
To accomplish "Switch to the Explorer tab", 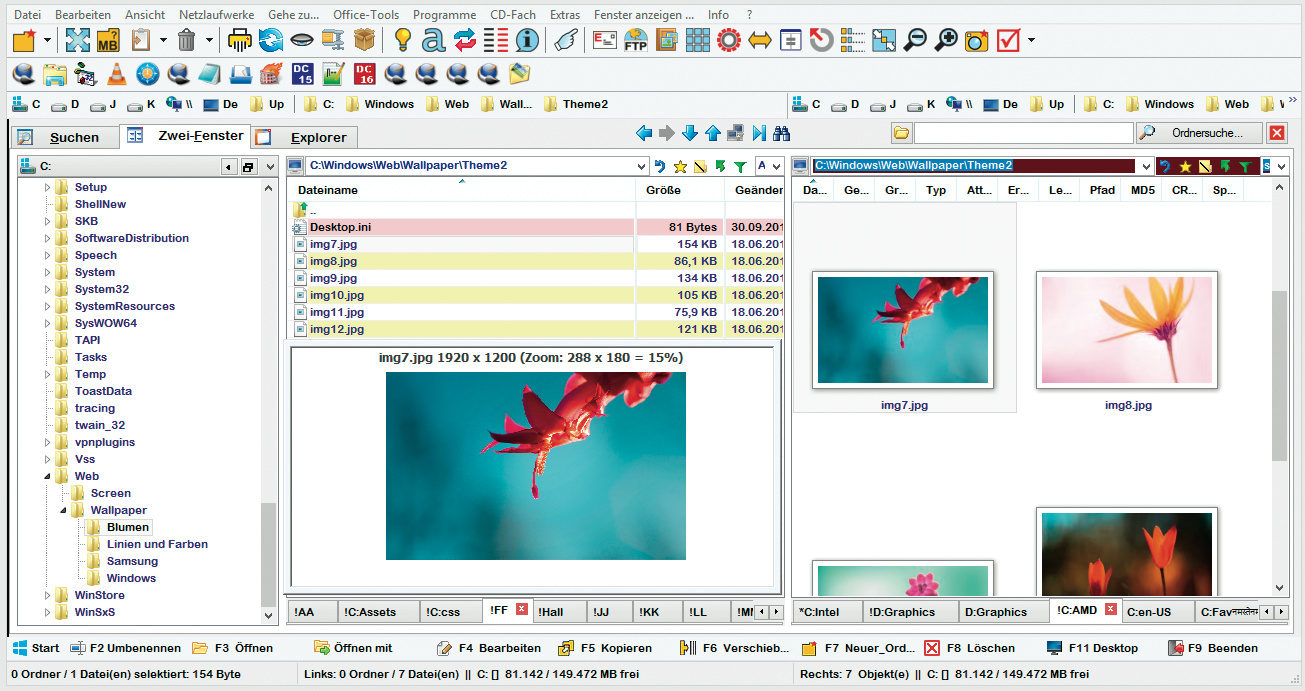I will point(317,138).
